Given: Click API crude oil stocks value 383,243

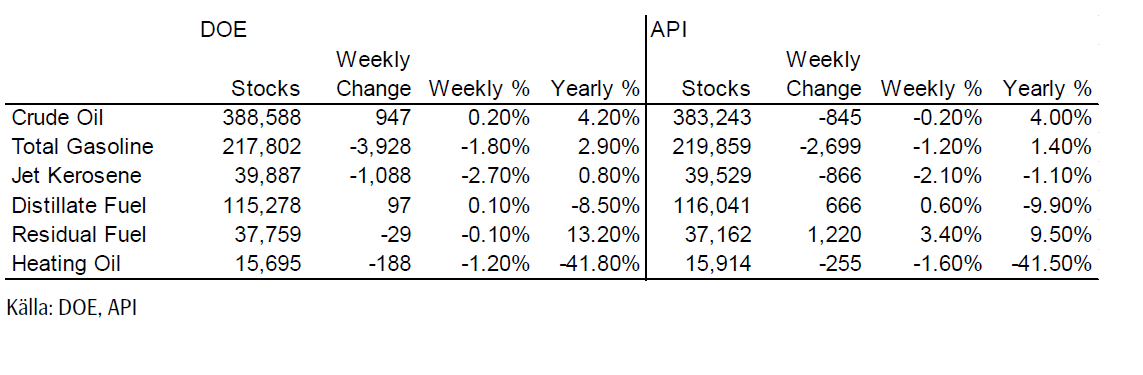Looking at the screenshot, I should click(x=711, y=118).
